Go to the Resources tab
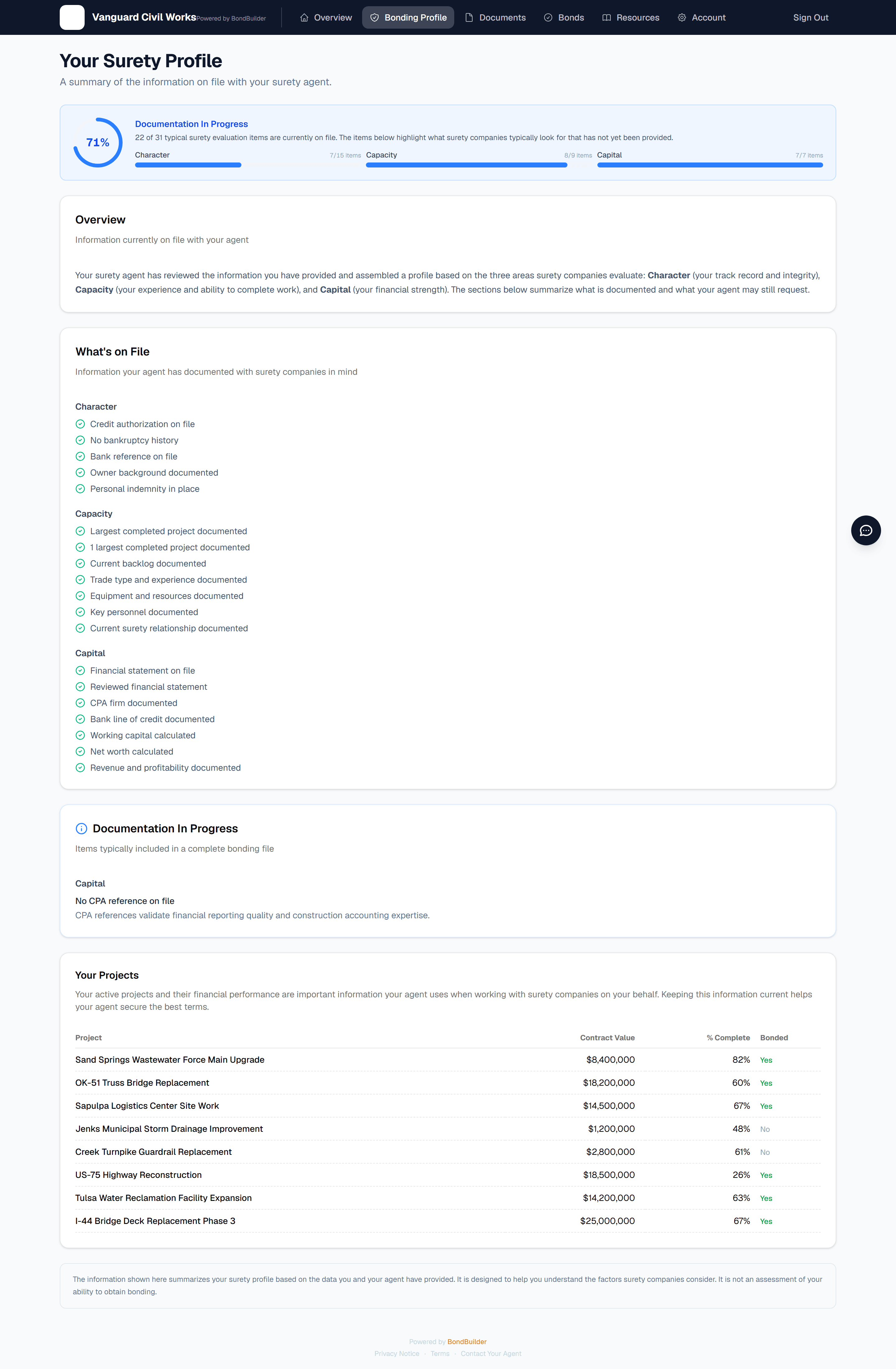The width and height of the screenshot is (896, 1369). 631,18
